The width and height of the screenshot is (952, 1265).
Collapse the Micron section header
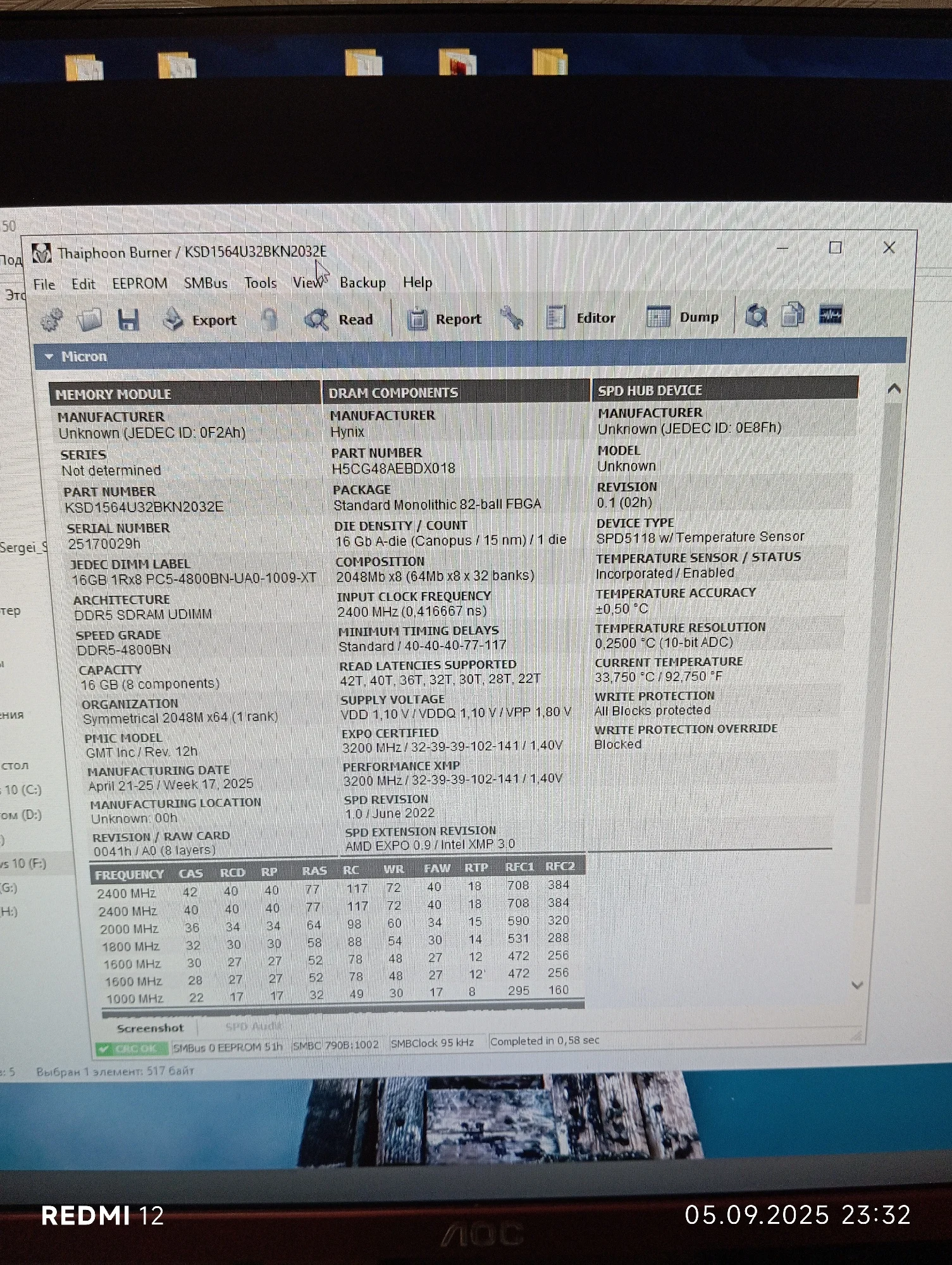[470, 353]
